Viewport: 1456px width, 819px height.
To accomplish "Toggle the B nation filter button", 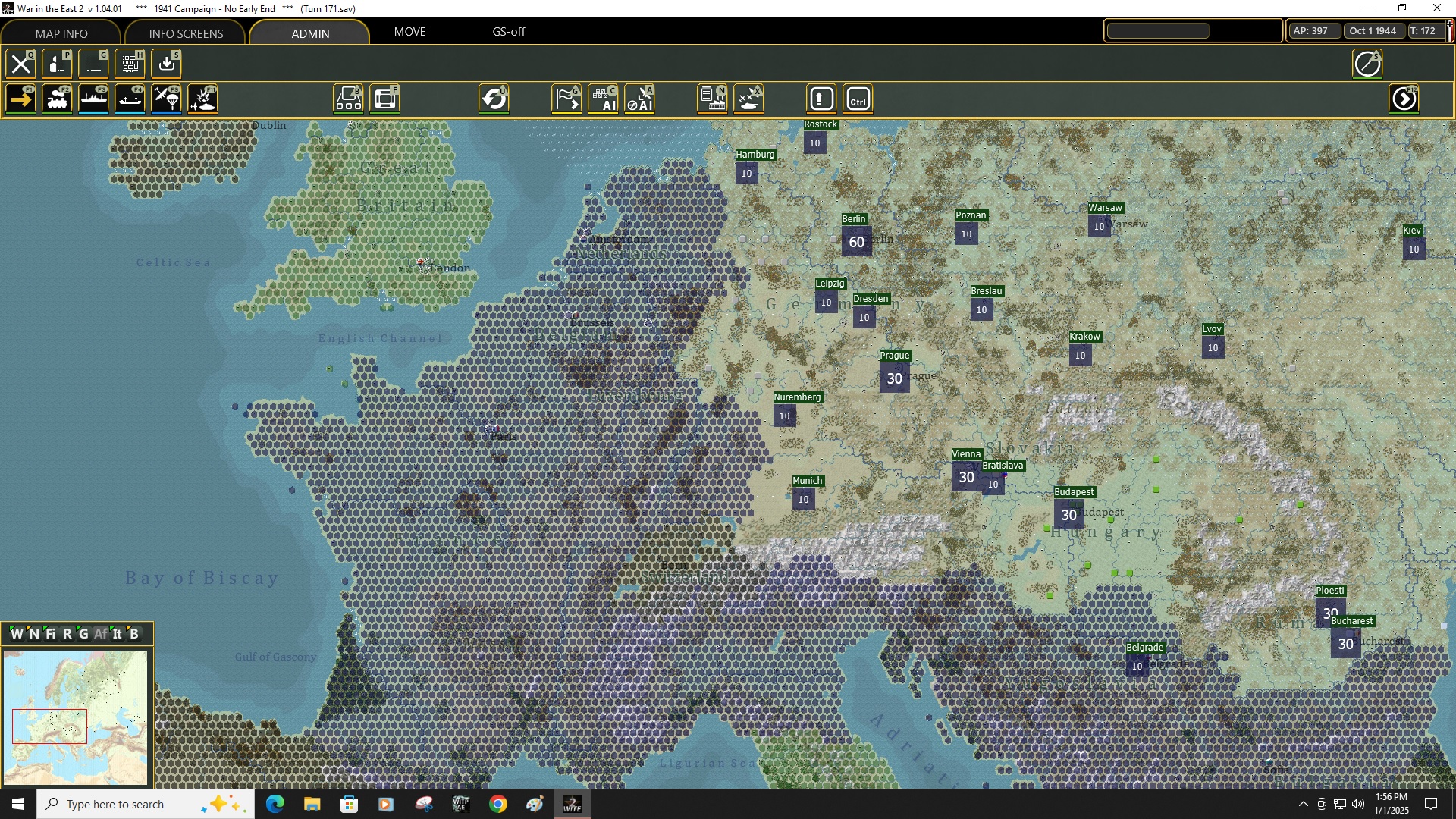I will click(x=134, y=634).
